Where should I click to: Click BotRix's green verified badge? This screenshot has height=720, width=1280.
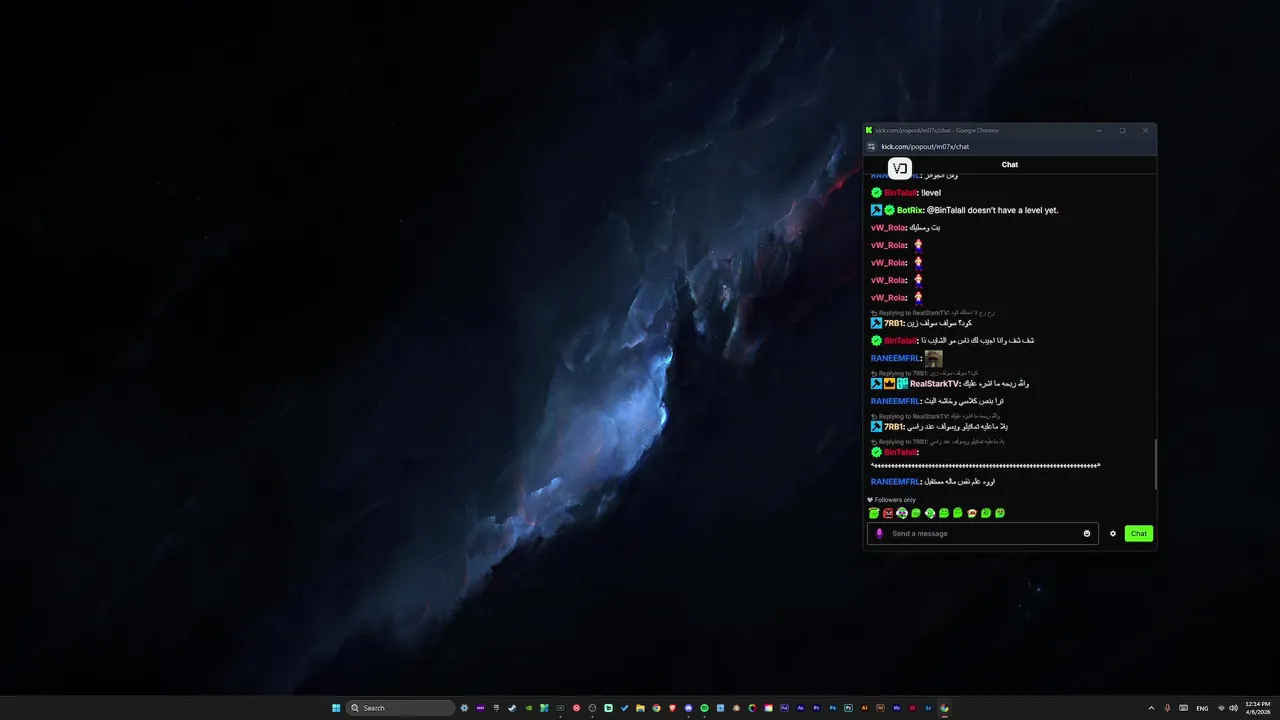point(889,210)
